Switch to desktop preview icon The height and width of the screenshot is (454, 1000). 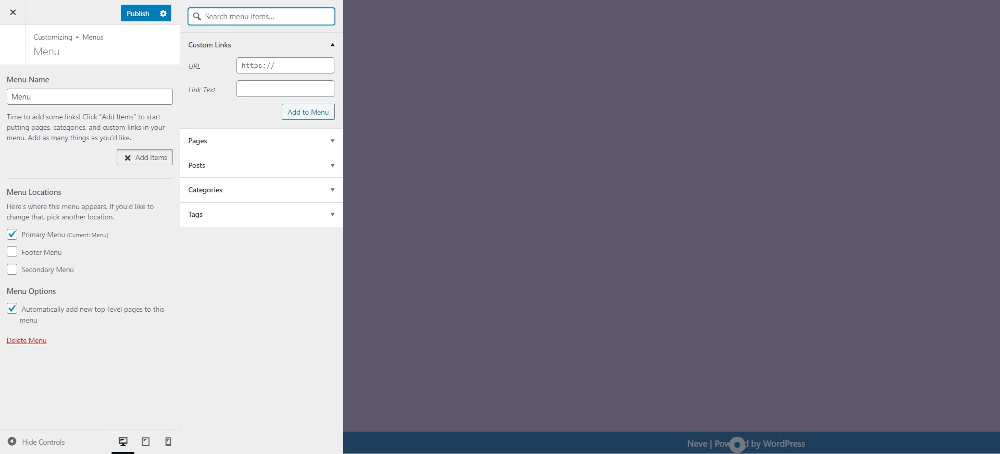tap(123, 442)
